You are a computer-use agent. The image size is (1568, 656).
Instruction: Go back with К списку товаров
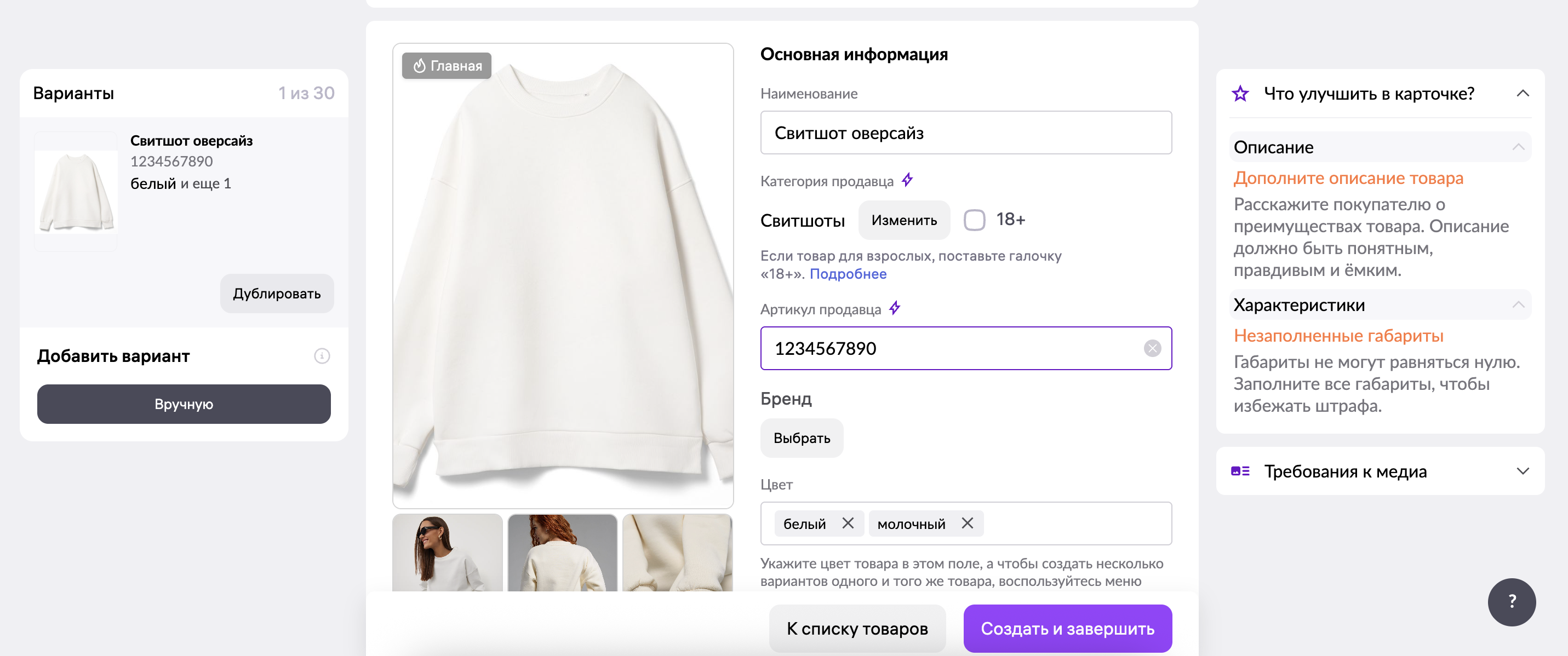(857, 629)
